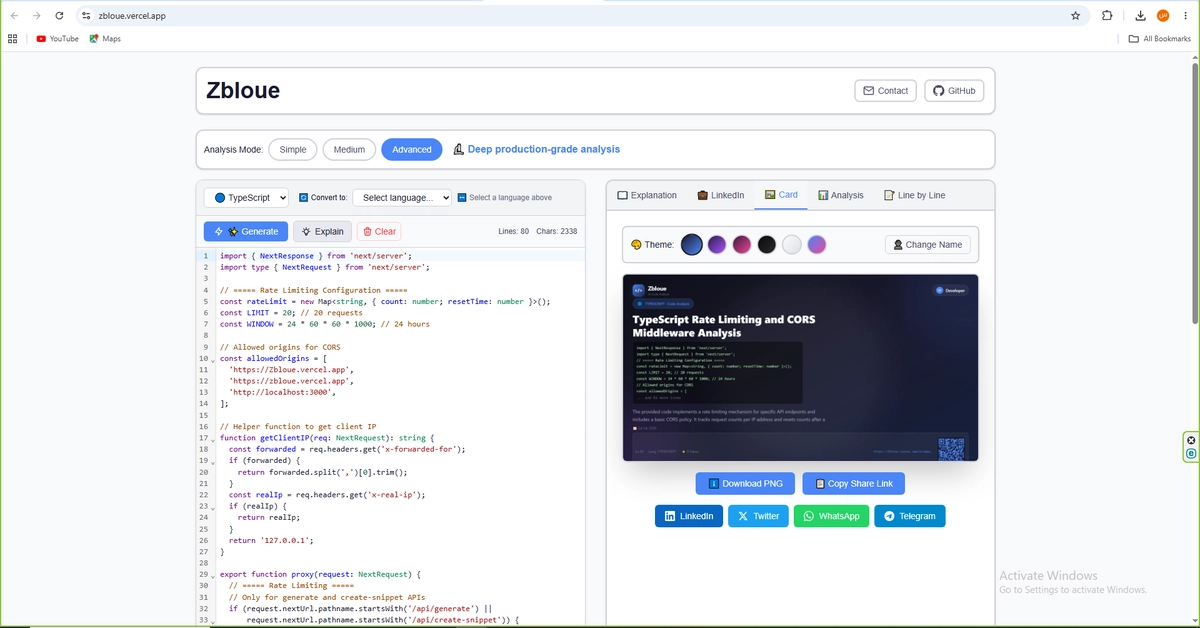The width and height of the screenshot is (1200, 628).
Task: Collapse the allowedOrigins array at line 10
Action: coord(214,359)
